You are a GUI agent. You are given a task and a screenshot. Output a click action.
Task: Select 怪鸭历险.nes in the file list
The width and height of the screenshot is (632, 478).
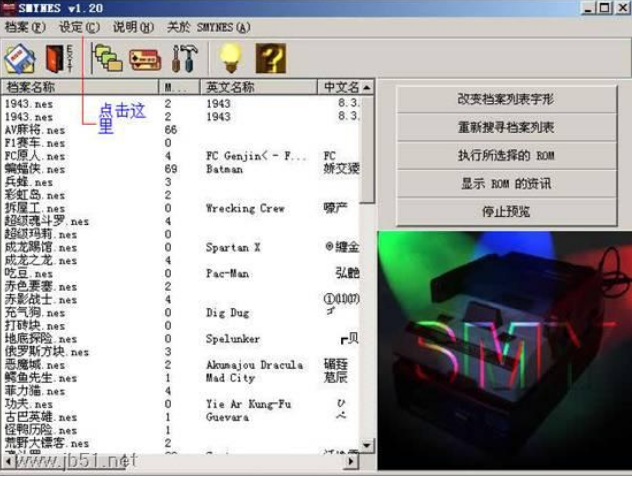tap(41, 430)
